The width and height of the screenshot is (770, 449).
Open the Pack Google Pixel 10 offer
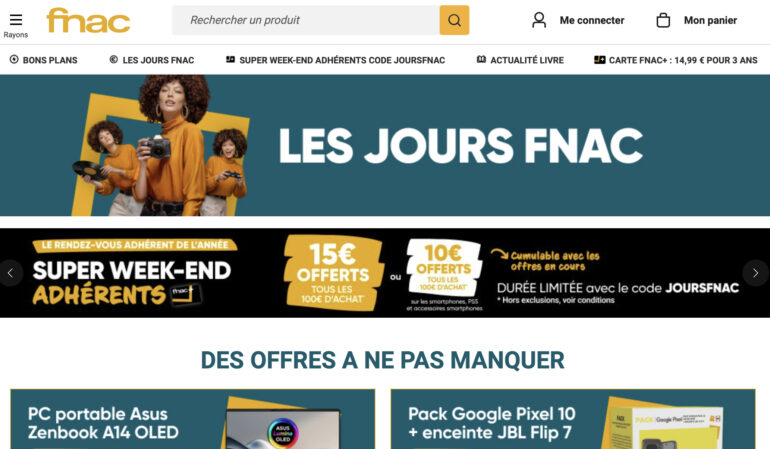coord(573,419)
